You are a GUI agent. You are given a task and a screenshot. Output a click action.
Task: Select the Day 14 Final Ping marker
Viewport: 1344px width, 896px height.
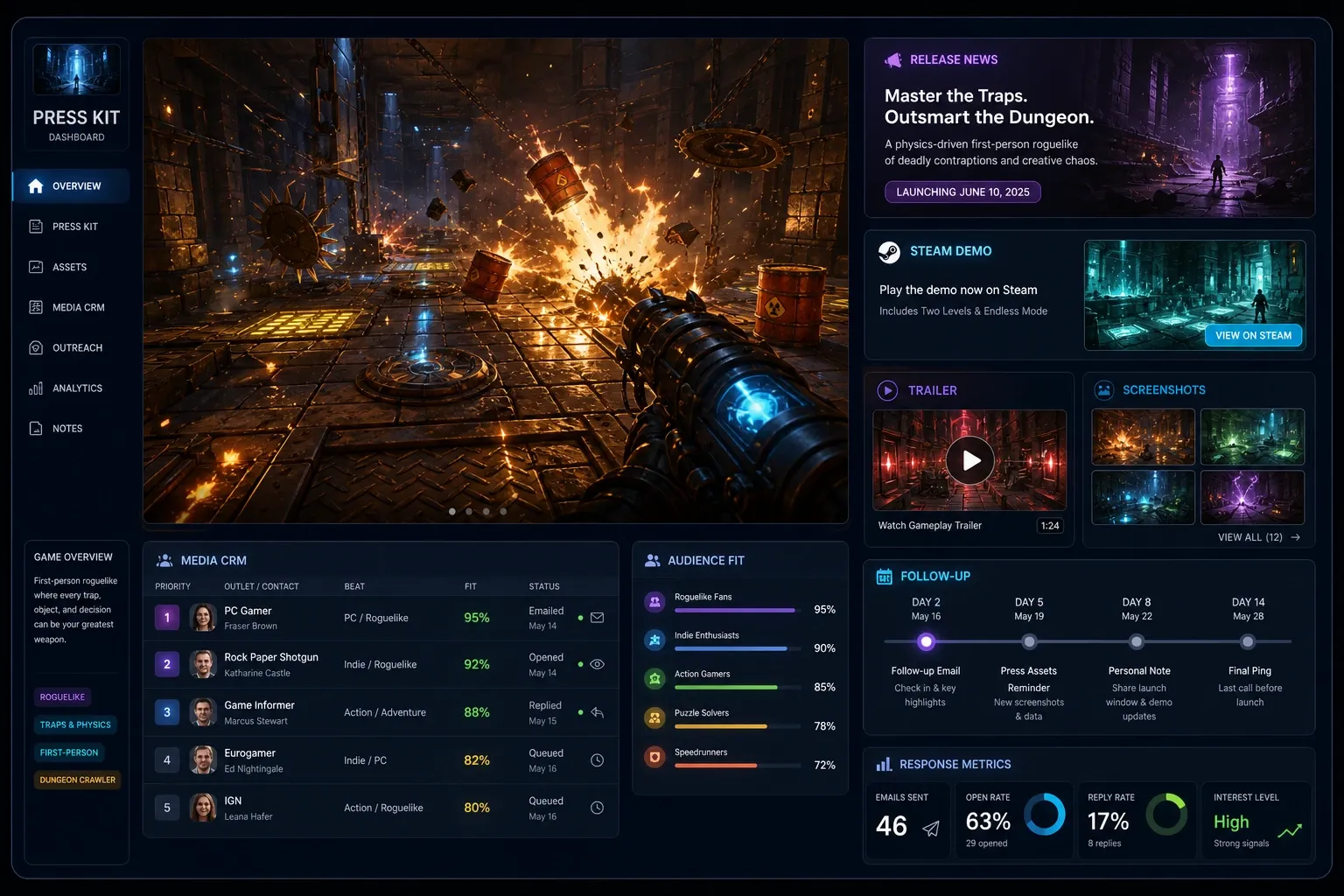click(1249, 641)
